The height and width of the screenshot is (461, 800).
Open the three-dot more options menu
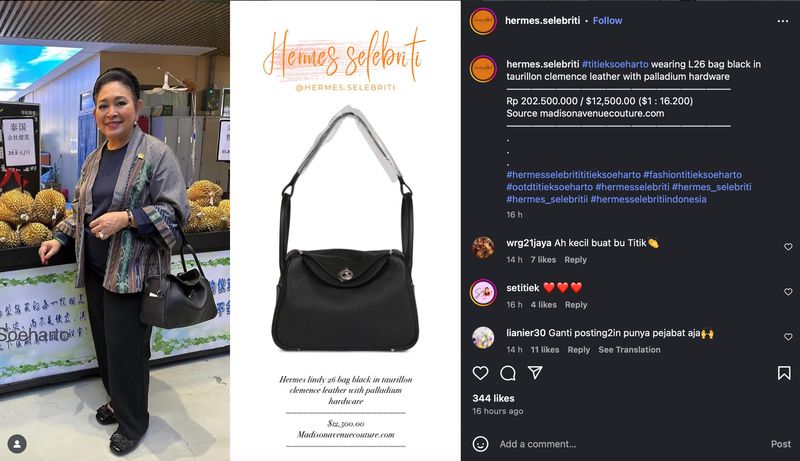coord(783,21)
